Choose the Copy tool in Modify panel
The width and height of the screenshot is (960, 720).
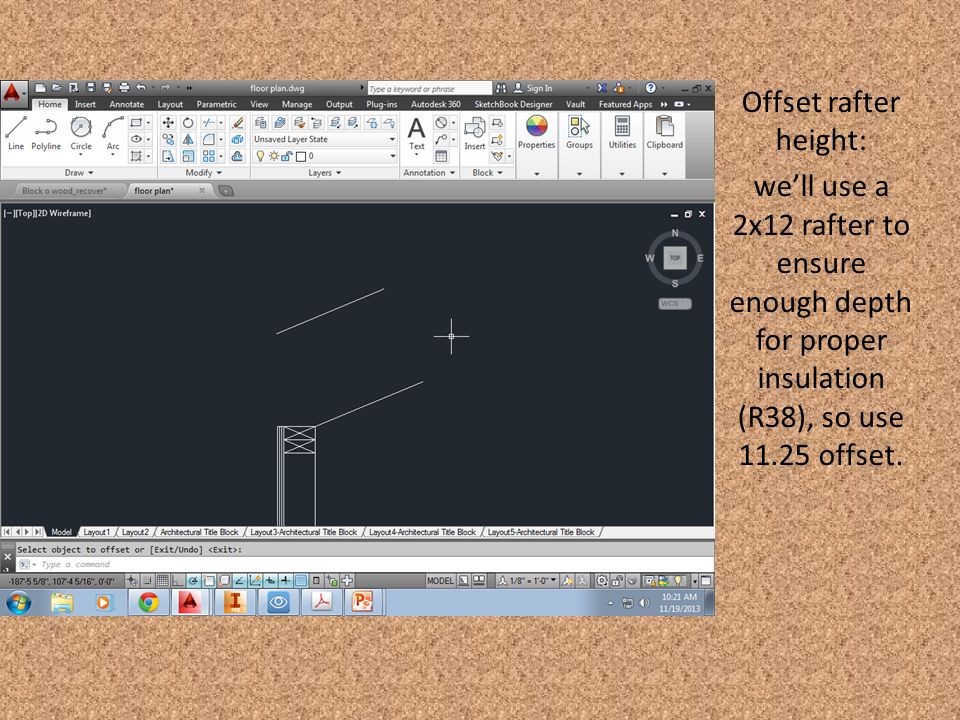pyautogui.click(x=168, y=140)
